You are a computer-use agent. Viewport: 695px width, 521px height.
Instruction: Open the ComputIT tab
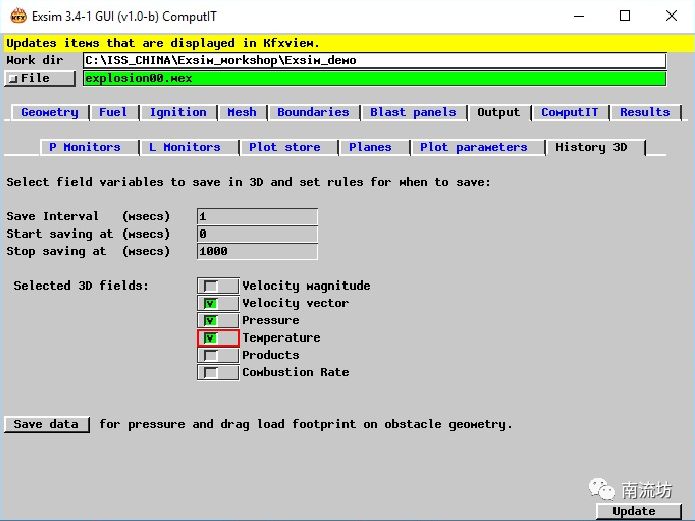click(x=570, y=112)
